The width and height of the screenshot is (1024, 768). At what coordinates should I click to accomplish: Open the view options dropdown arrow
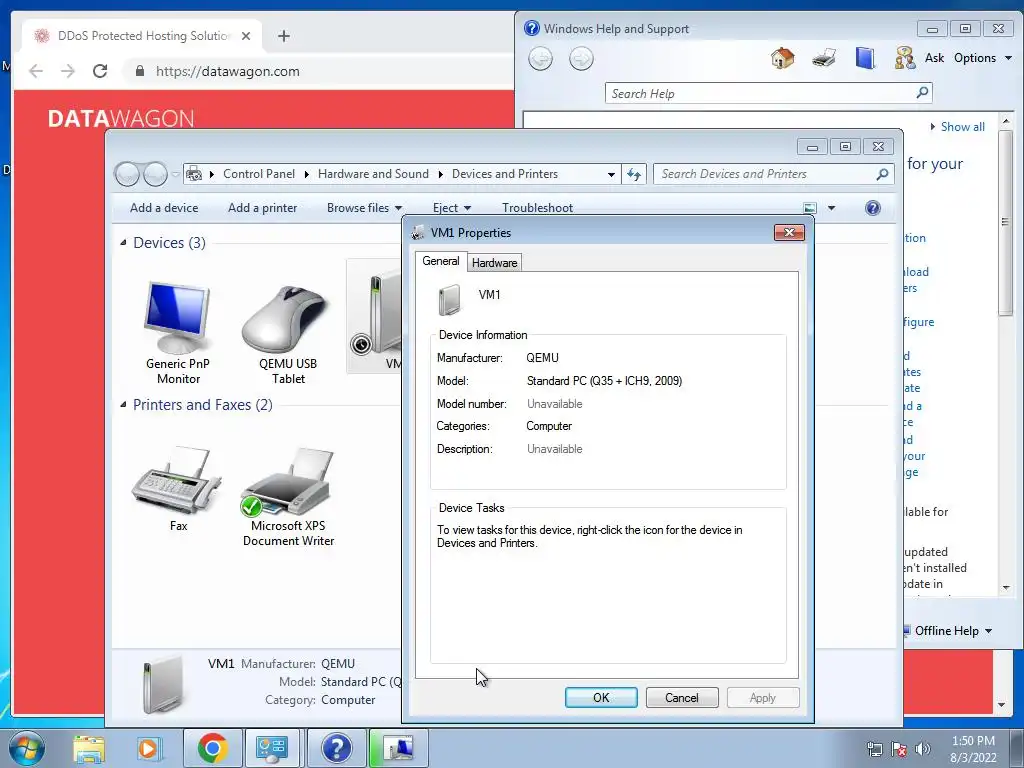tap(831, 208)
